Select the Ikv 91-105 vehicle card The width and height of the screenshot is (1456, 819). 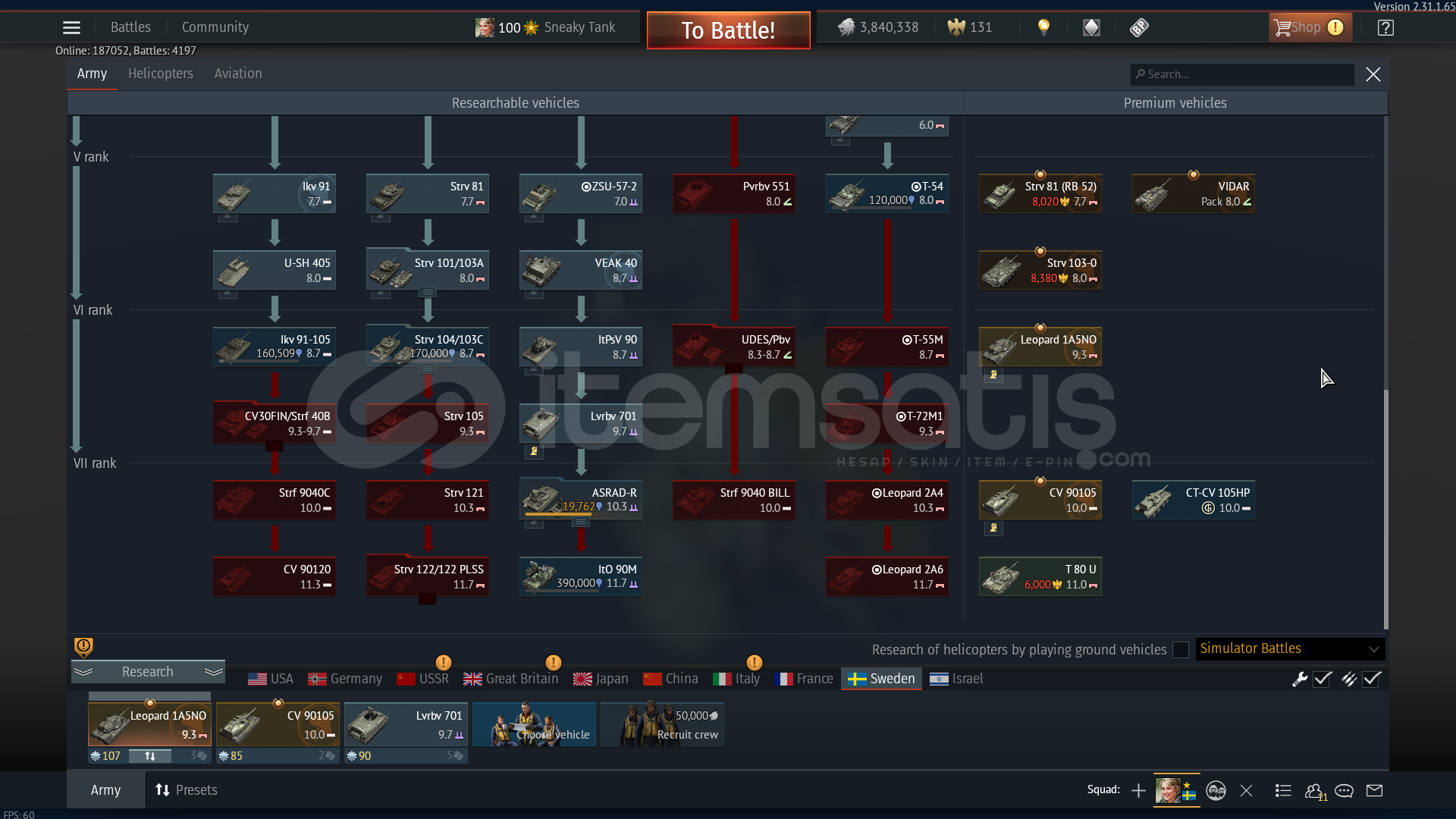pyautogui.click(x=275, y=347)
